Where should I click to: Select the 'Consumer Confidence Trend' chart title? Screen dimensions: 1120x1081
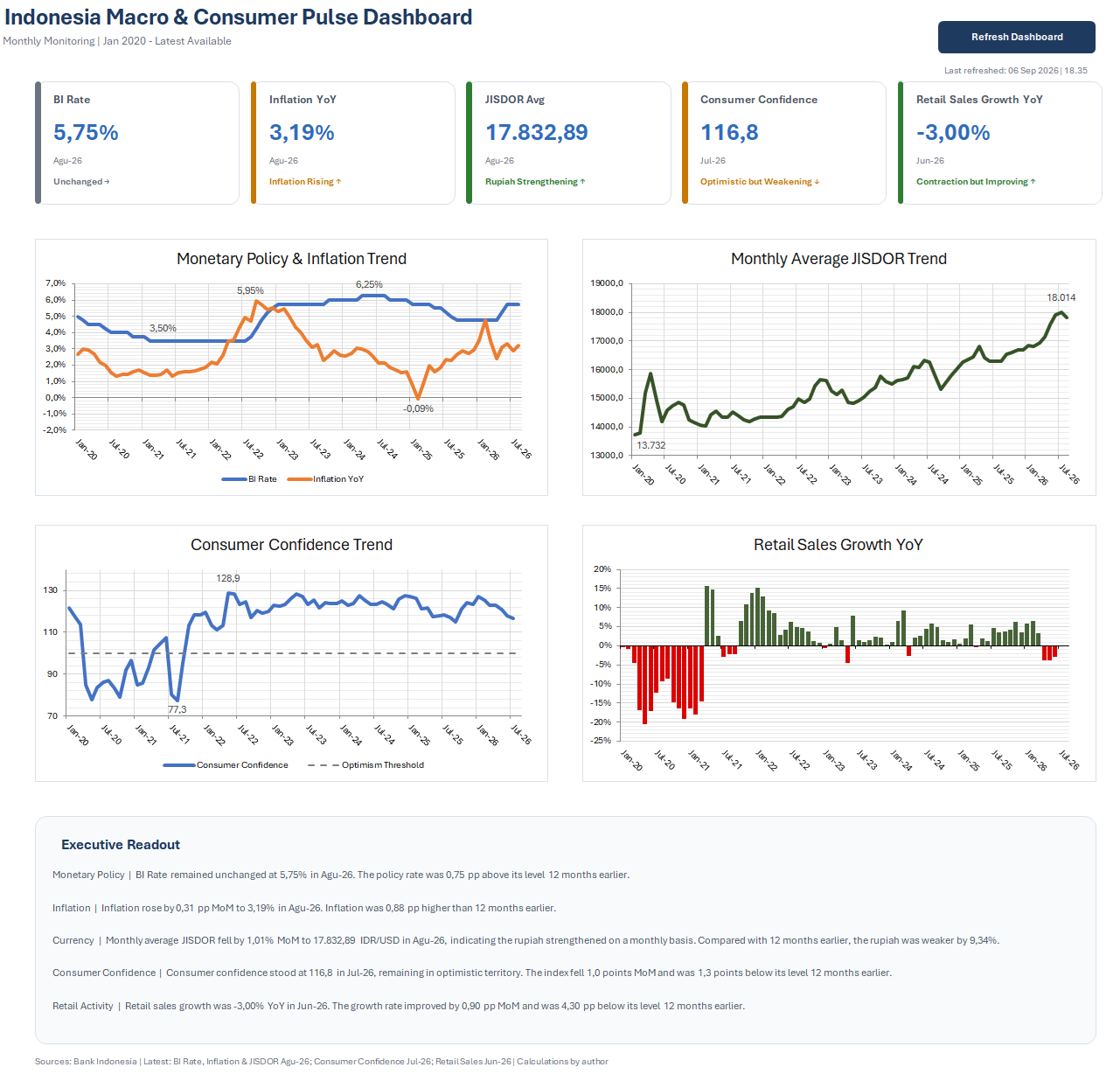291,545
